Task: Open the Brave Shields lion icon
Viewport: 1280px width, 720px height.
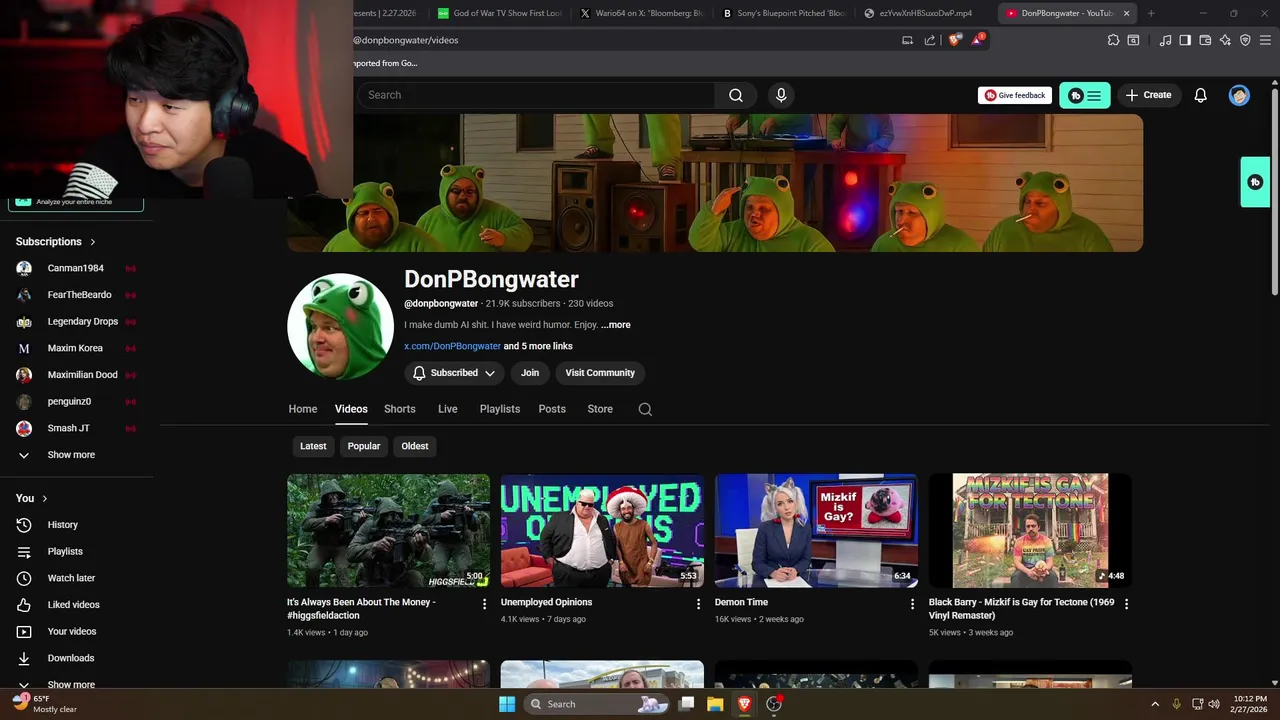Action: (954, 40)
